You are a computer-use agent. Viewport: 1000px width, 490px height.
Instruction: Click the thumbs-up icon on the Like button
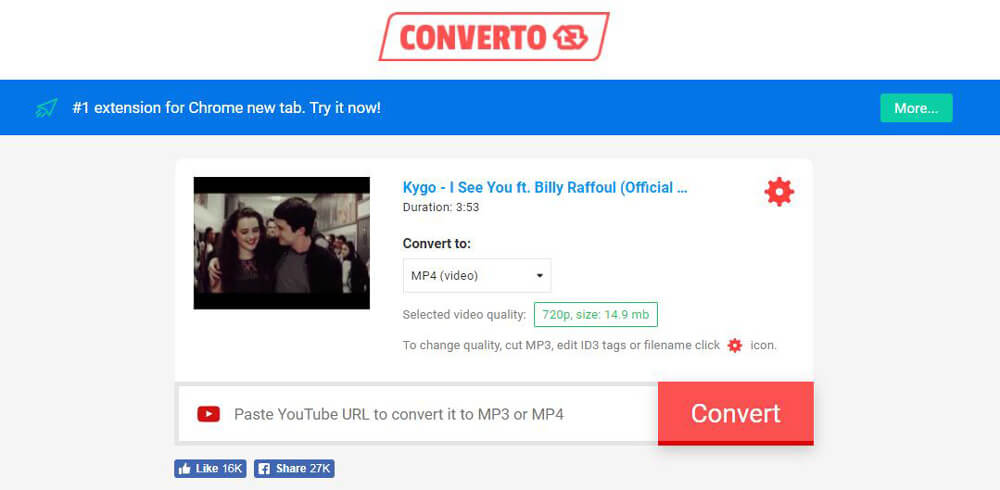[x=185, y=469]
